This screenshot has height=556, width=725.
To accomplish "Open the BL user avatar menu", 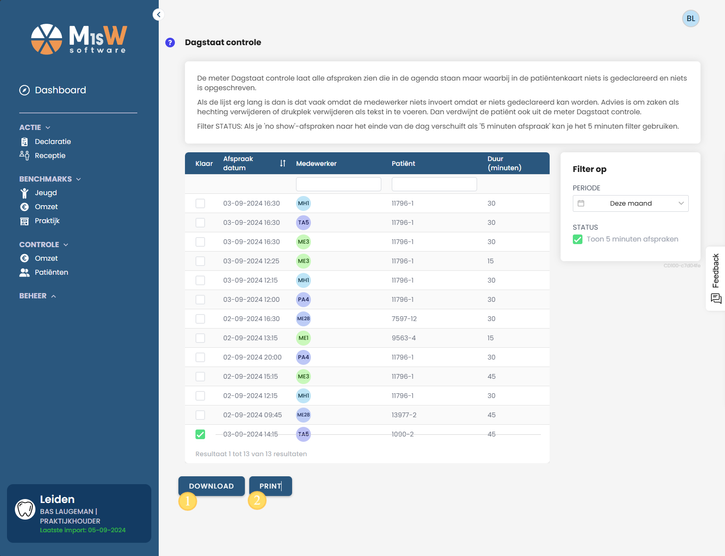I will click(x=690, y=19).
